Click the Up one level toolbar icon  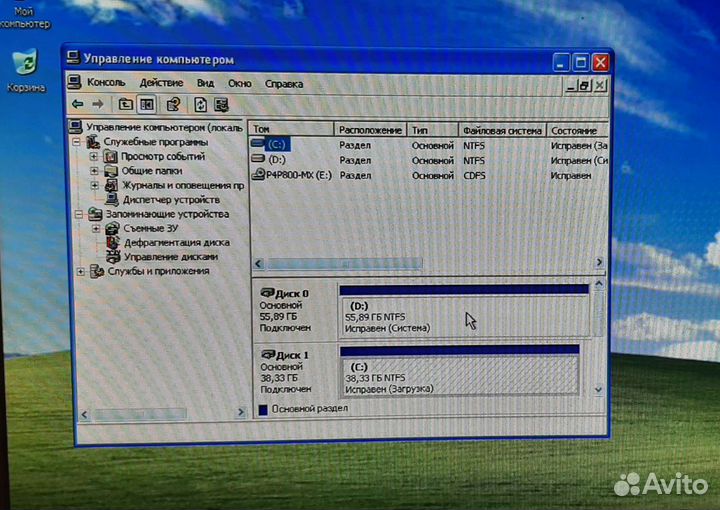[125, 105]
